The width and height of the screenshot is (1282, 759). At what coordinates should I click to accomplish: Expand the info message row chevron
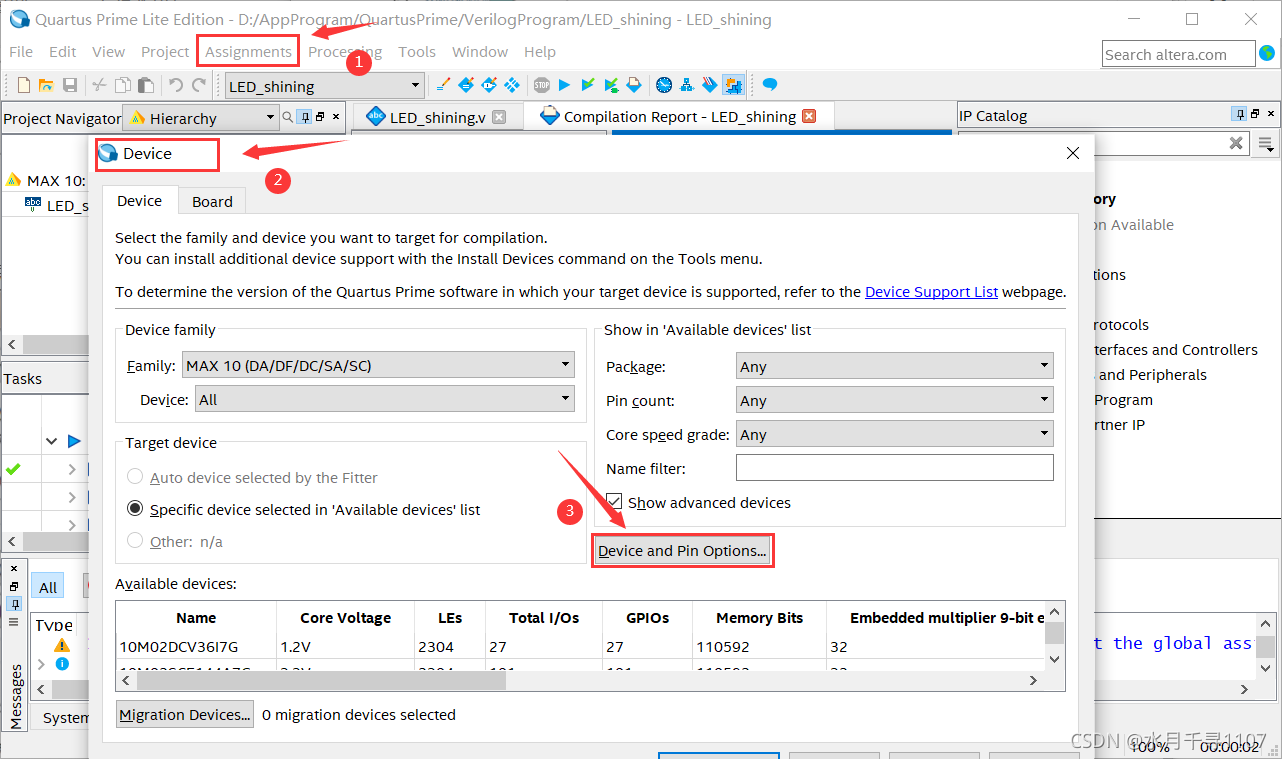click(41, 663)
